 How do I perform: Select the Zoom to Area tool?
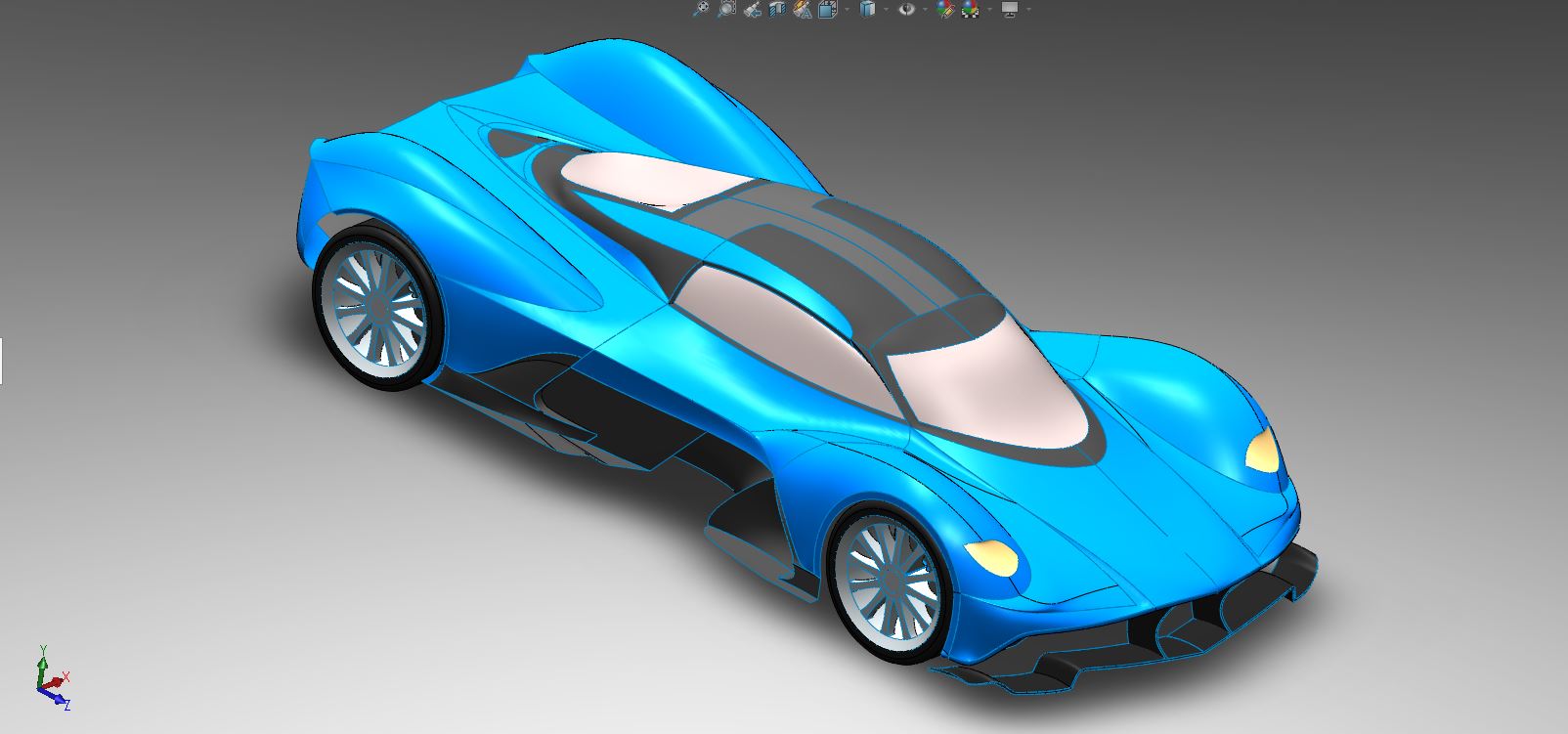tap(727, 9)
